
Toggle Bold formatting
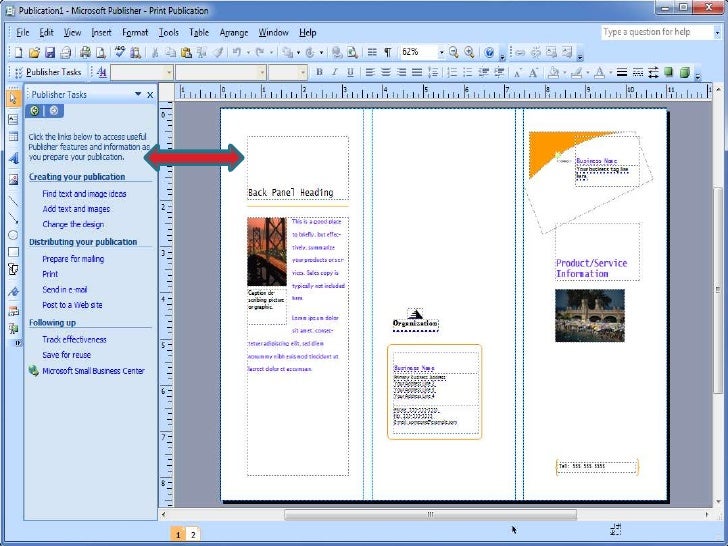(x=320, y=72)
